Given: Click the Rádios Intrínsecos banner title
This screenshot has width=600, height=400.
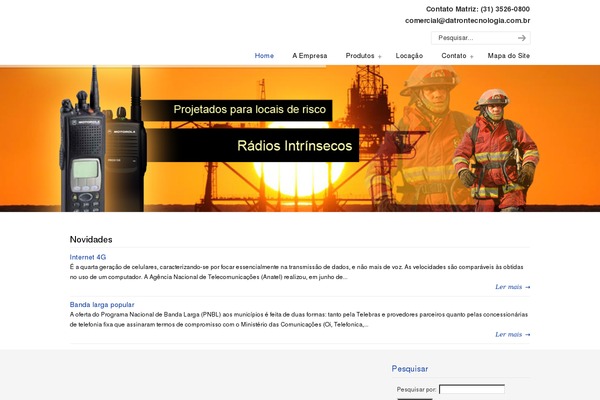Looking at the screenshot, I should tap(295, 146).
